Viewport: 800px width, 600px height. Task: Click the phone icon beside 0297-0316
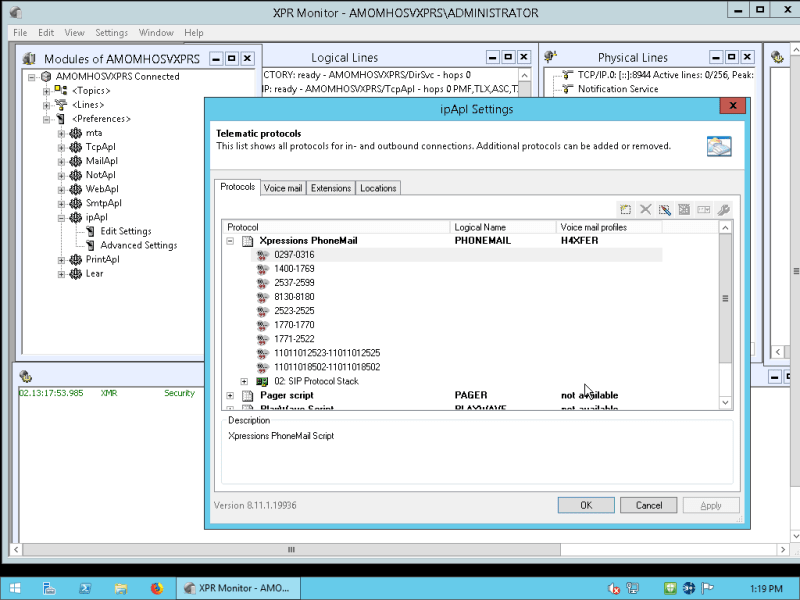(x=263, y=255)
